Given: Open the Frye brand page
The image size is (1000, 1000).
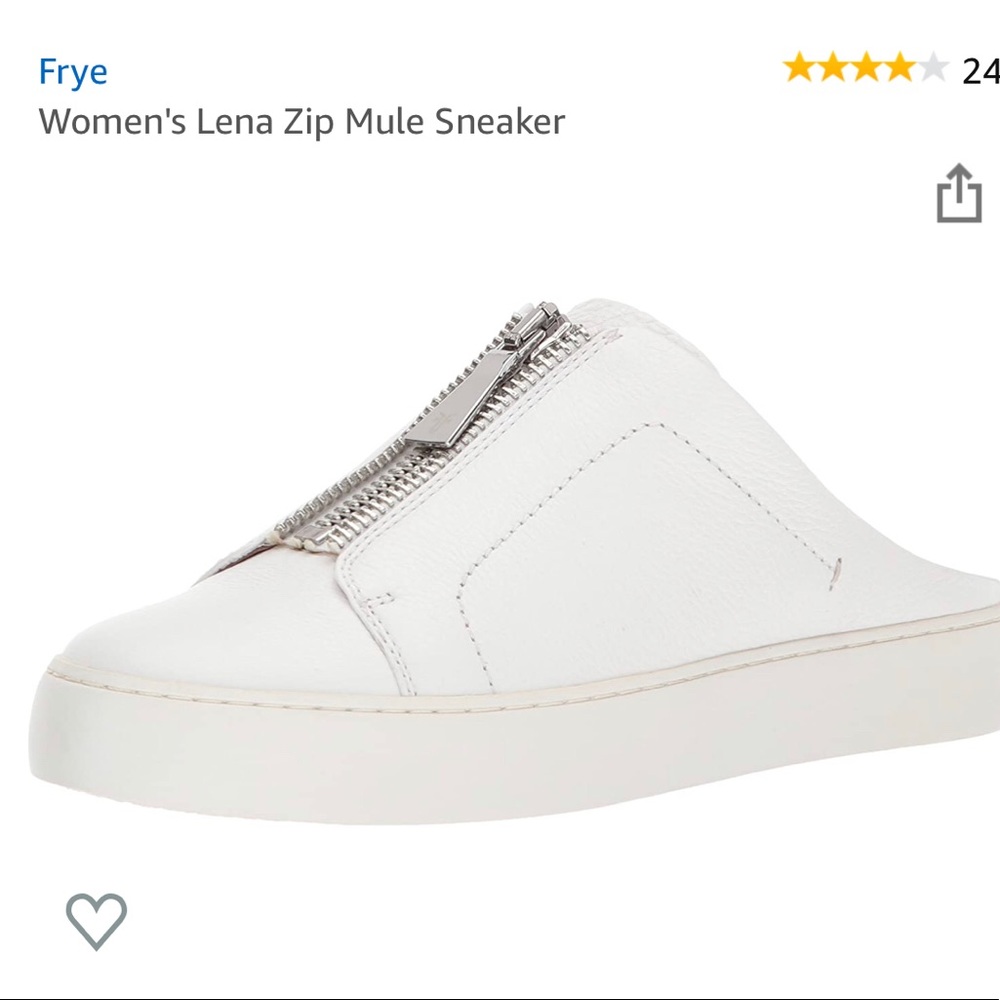Looking at the screenshot, I should pos(71,70).
